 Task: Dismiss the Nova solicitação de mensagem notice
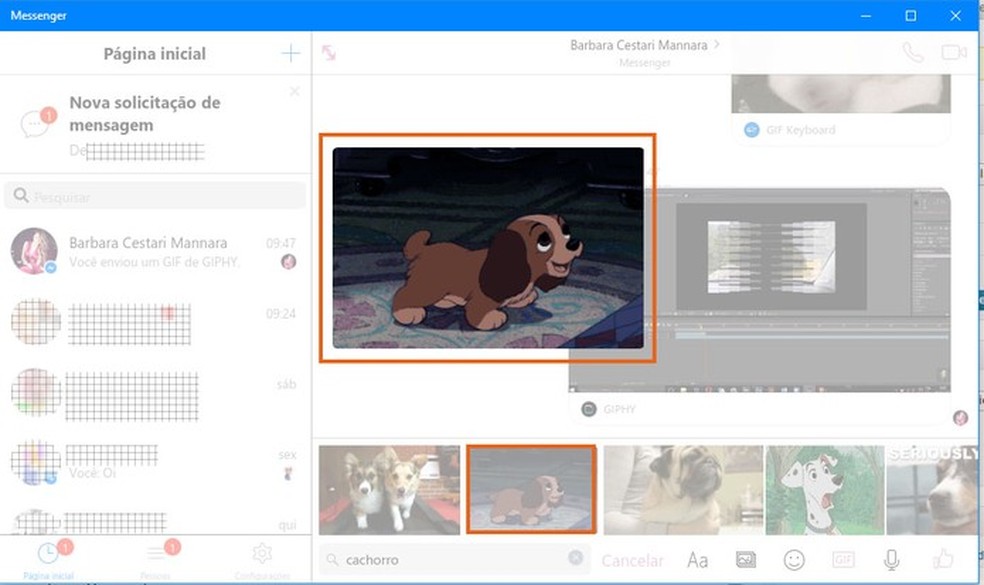[294, 91]
